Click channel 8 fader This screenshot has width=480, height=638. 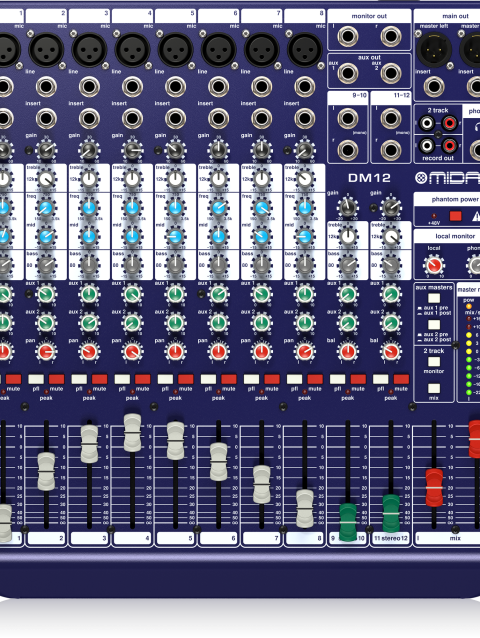pyautogui.click(x=305, y=509)
